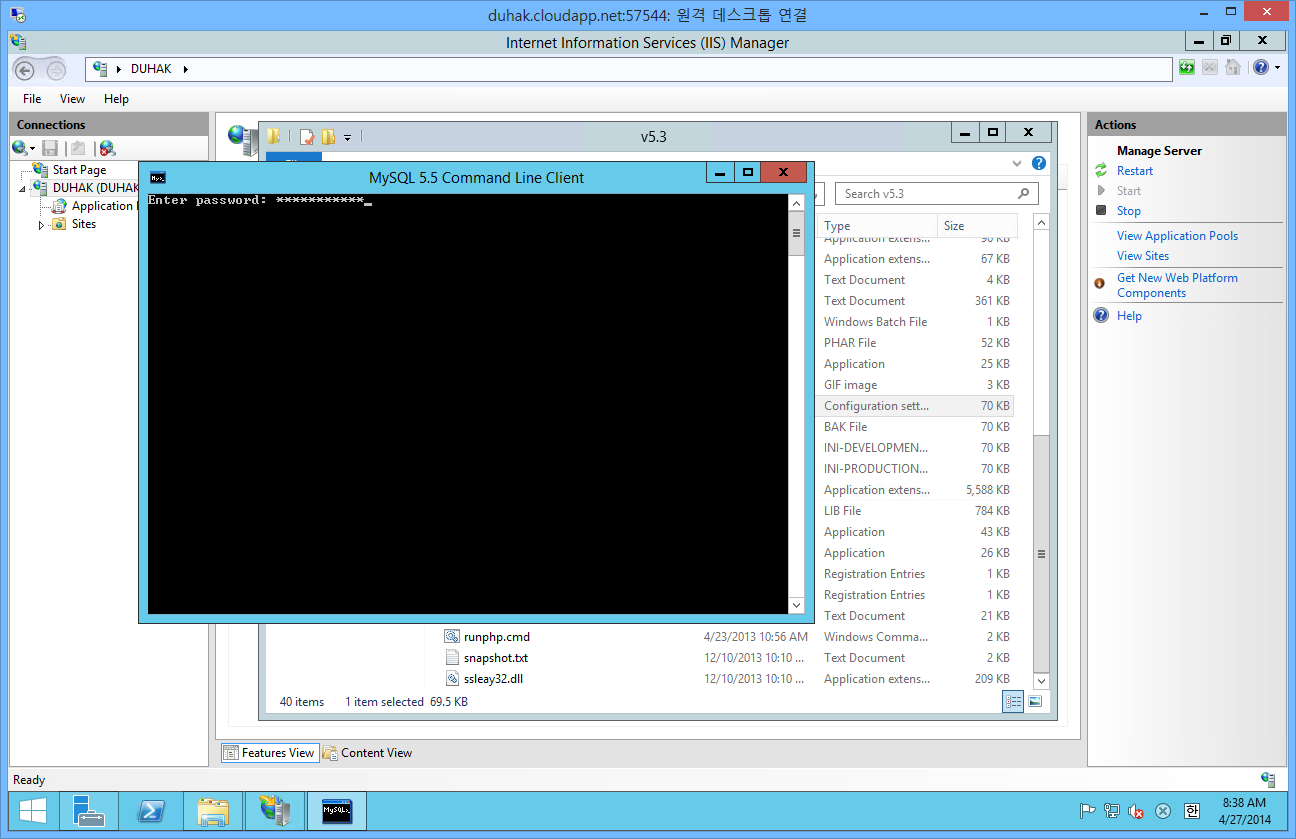
Task: Open PowerShell from the taskbar
Action: coord(151,811)
